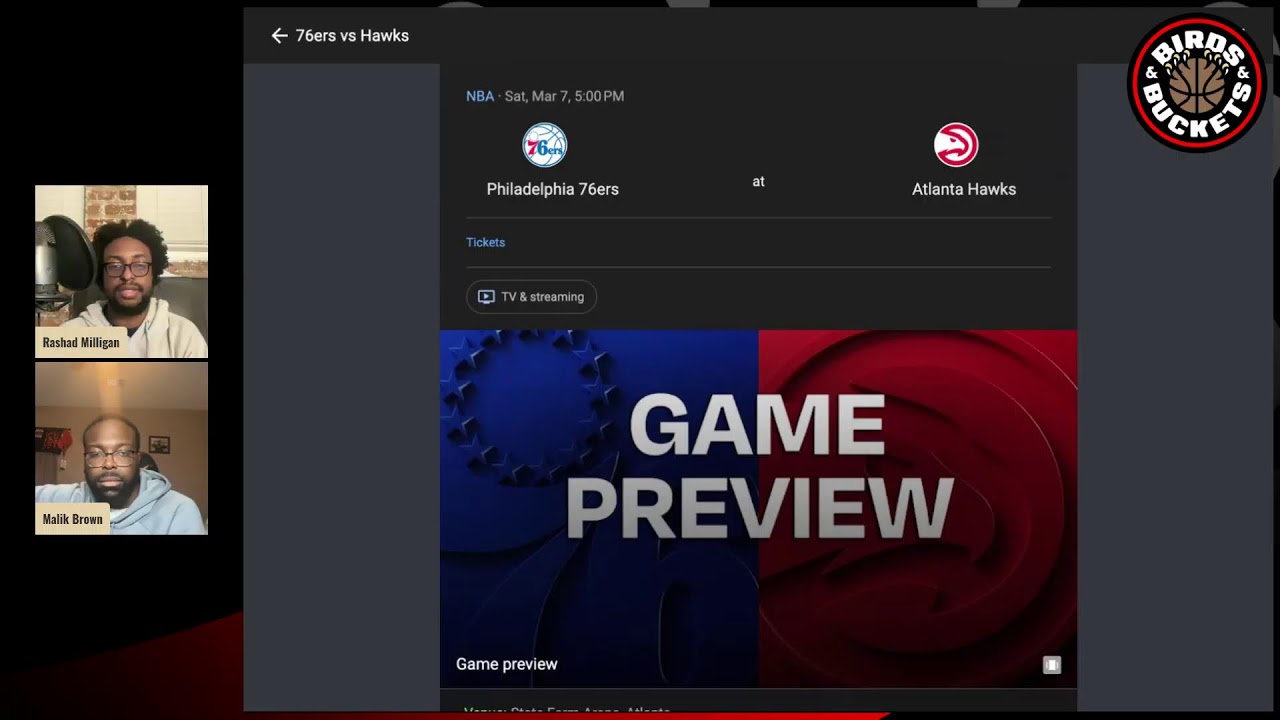Click the NBA league link
This screenshot has height=720, width=1280.
tap(480, 96)
